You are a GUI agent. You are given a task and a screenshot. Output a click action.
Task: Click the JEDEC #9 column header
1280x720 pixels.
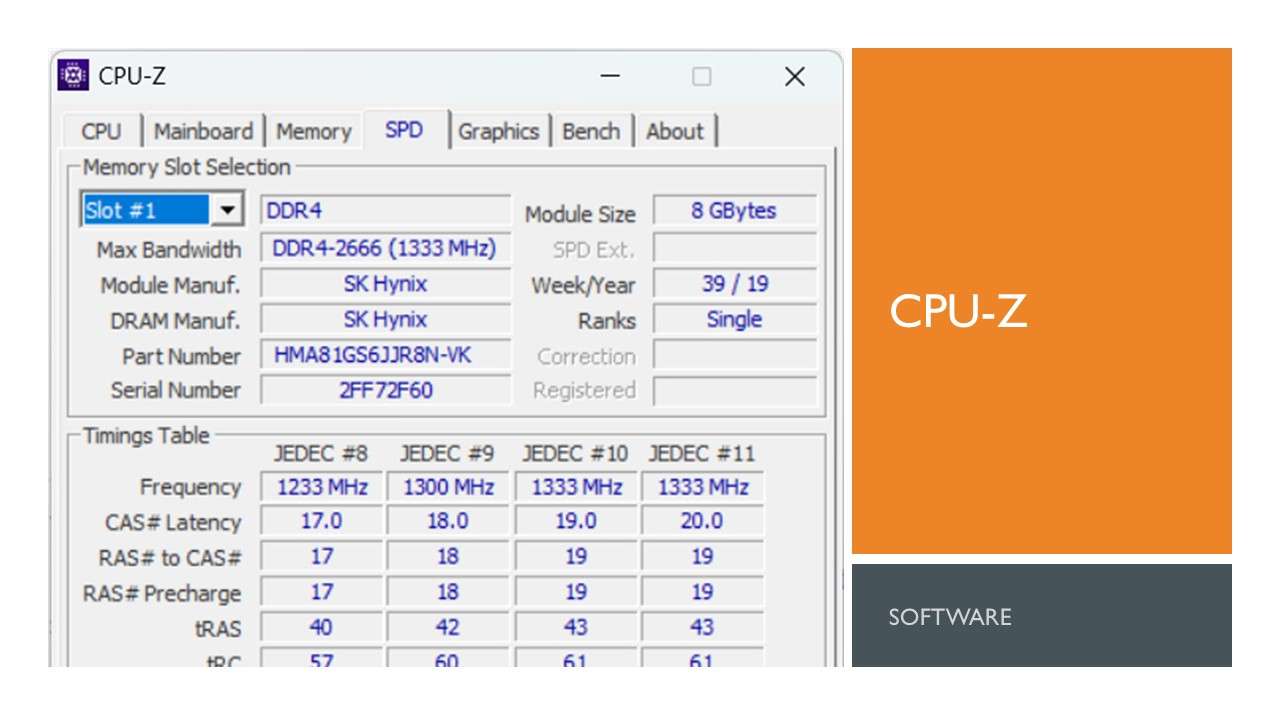point(447,454)
